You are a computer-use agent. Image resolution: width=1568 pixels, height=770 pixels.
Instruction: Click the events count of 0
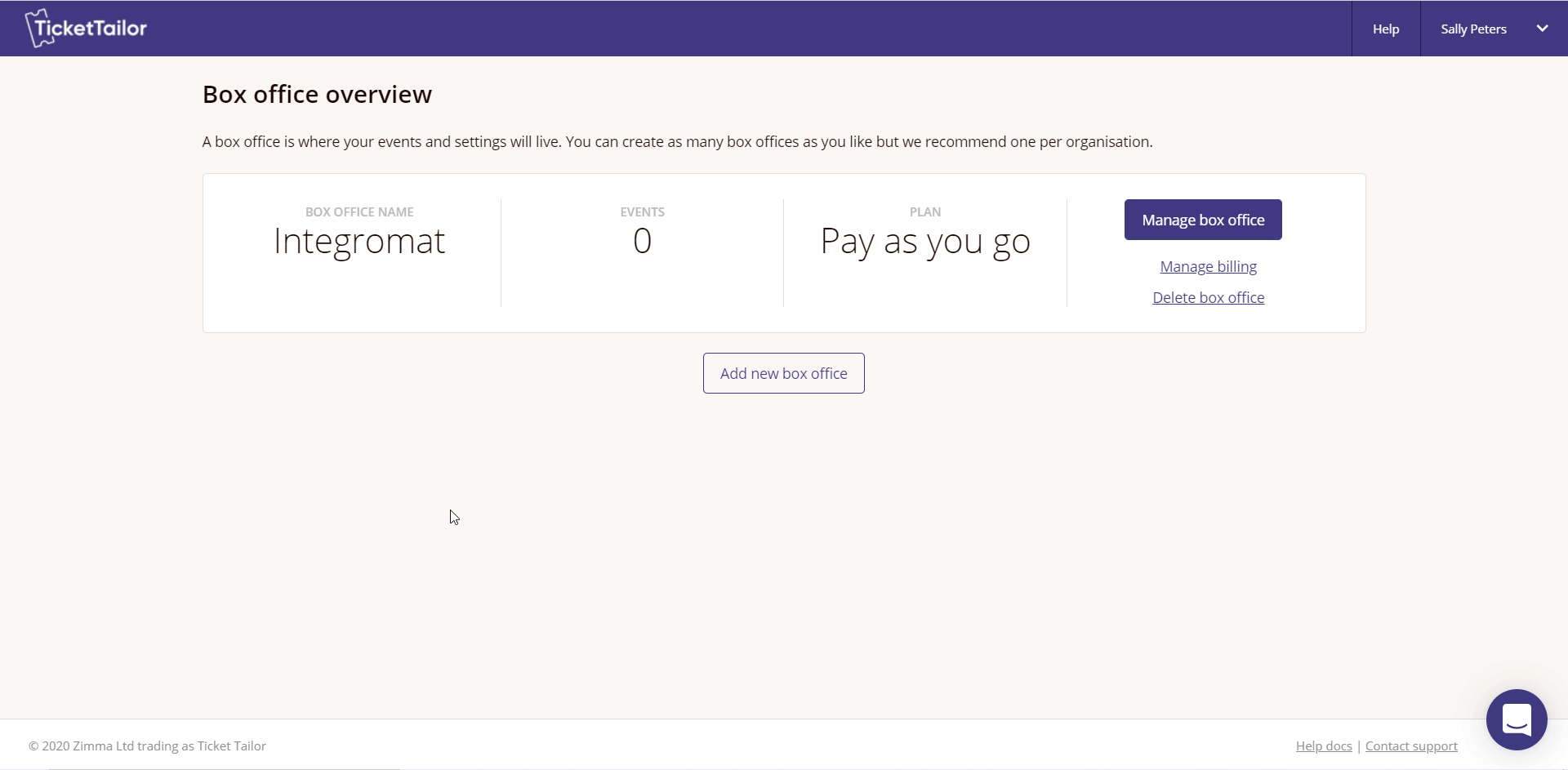tap(642, 241)
